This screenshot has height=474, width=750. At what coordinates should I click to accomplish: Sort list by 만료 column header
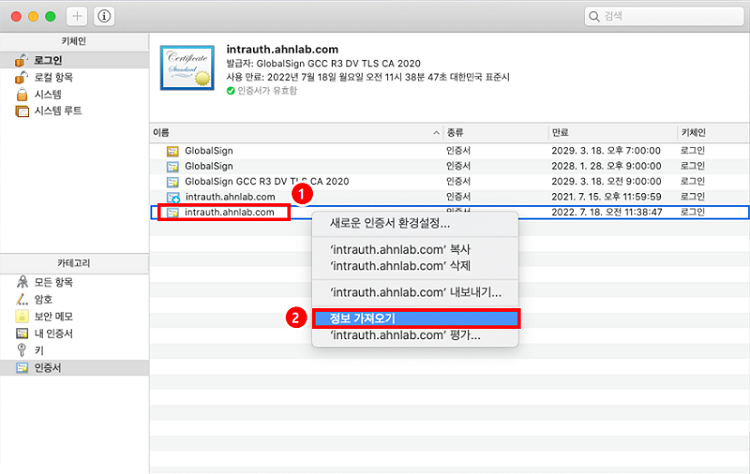click(613, 132)
